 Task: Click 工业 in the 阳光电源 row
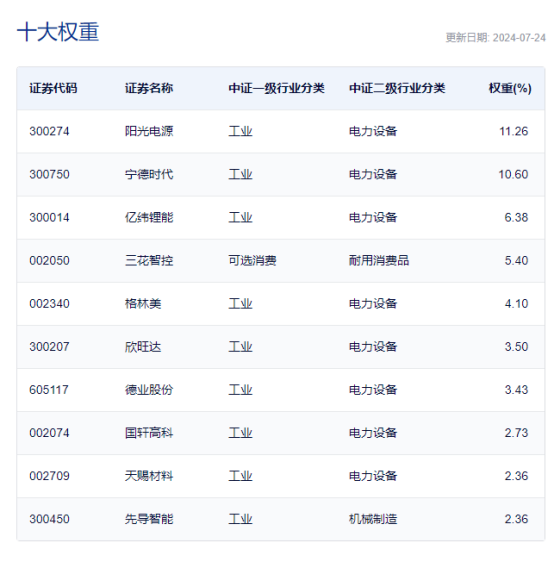[240, 131]
